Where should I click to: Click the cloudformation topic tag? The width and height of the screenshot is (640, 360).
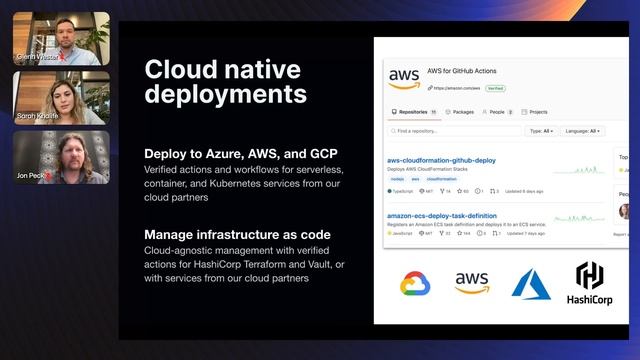[x=442, y=179]
